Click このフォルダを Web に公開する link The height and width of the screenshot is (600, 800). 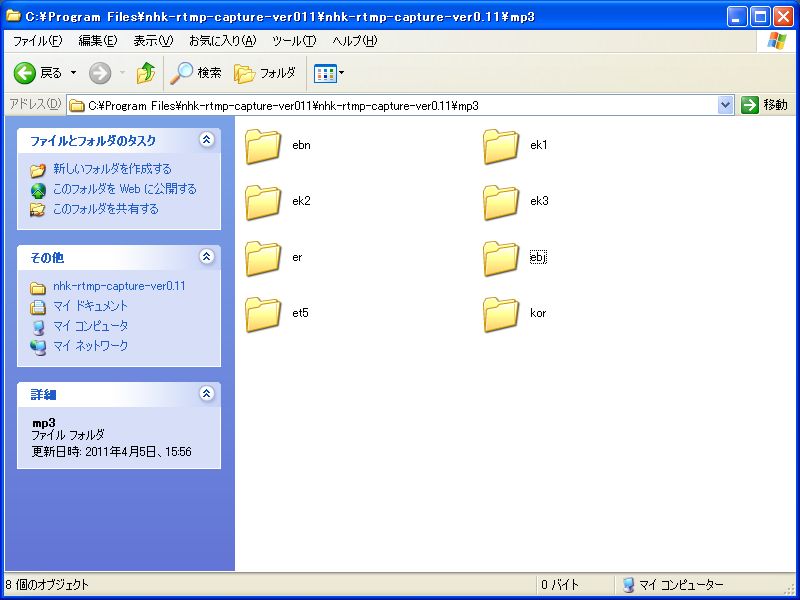pyautogui.click(x=124, y=189)
